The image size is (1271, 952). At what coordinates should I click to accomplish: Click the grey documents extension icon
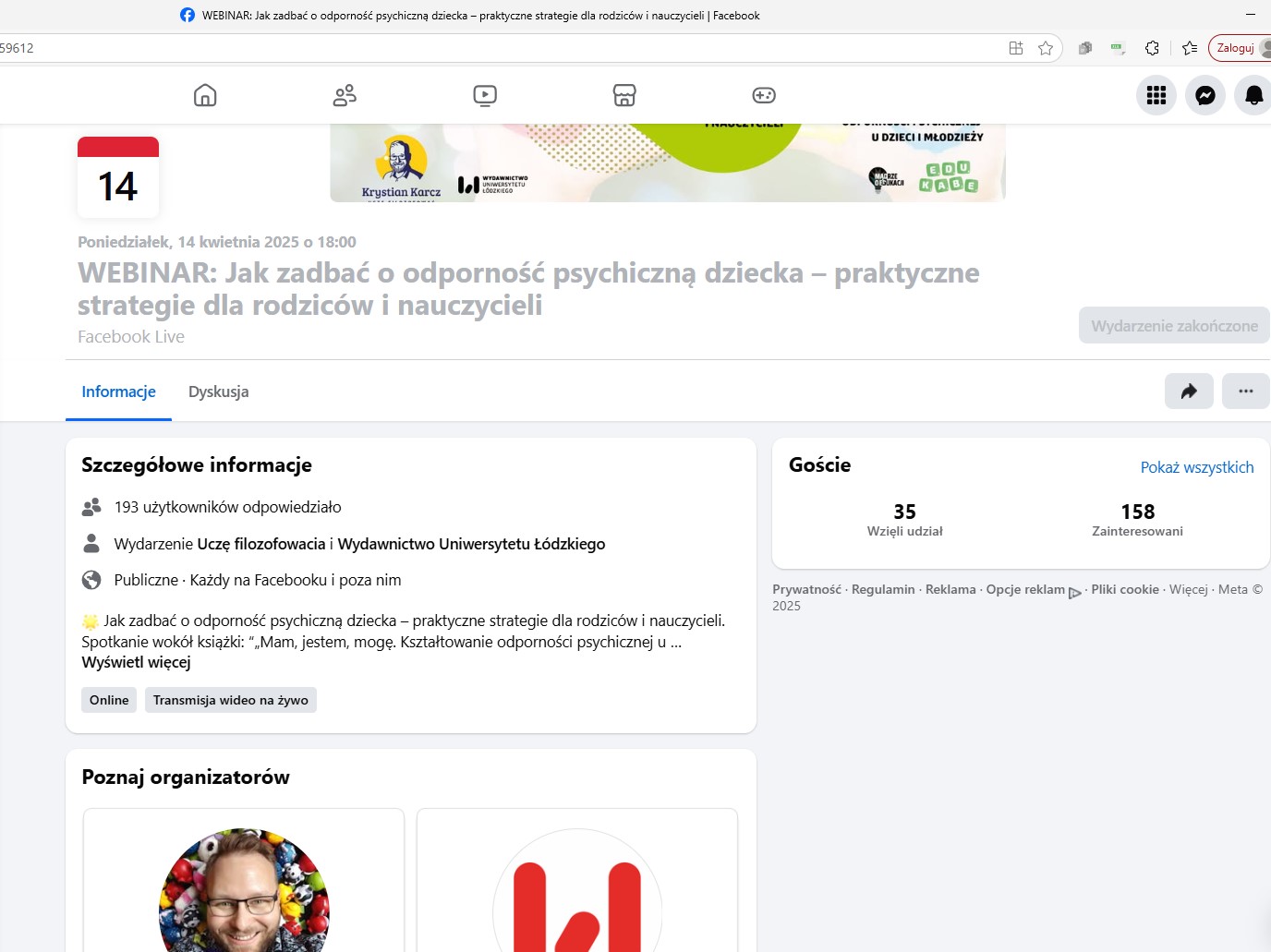point(1085,48)
